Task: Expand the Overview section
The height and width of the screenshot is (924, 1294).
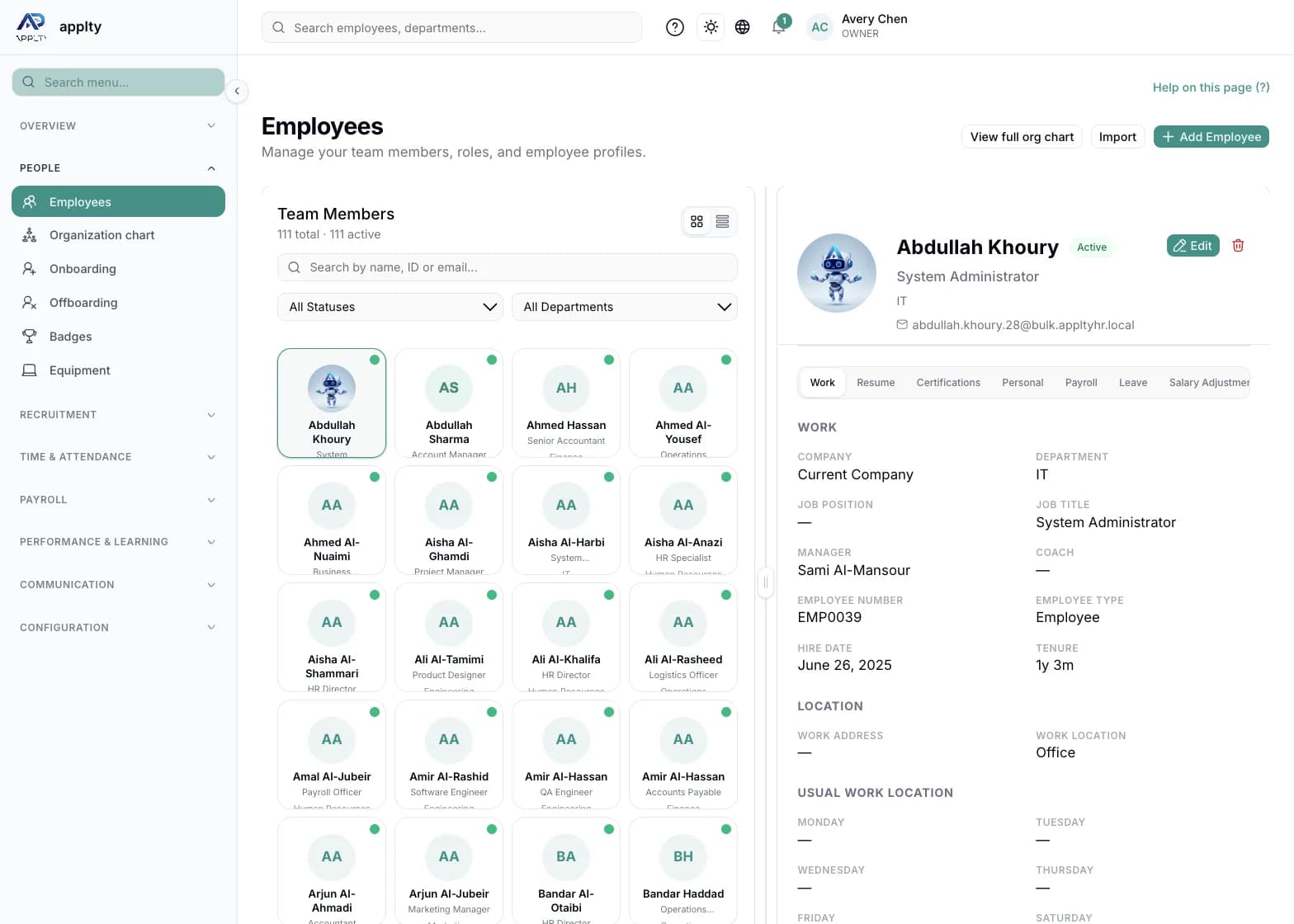Action: (118, 126)
